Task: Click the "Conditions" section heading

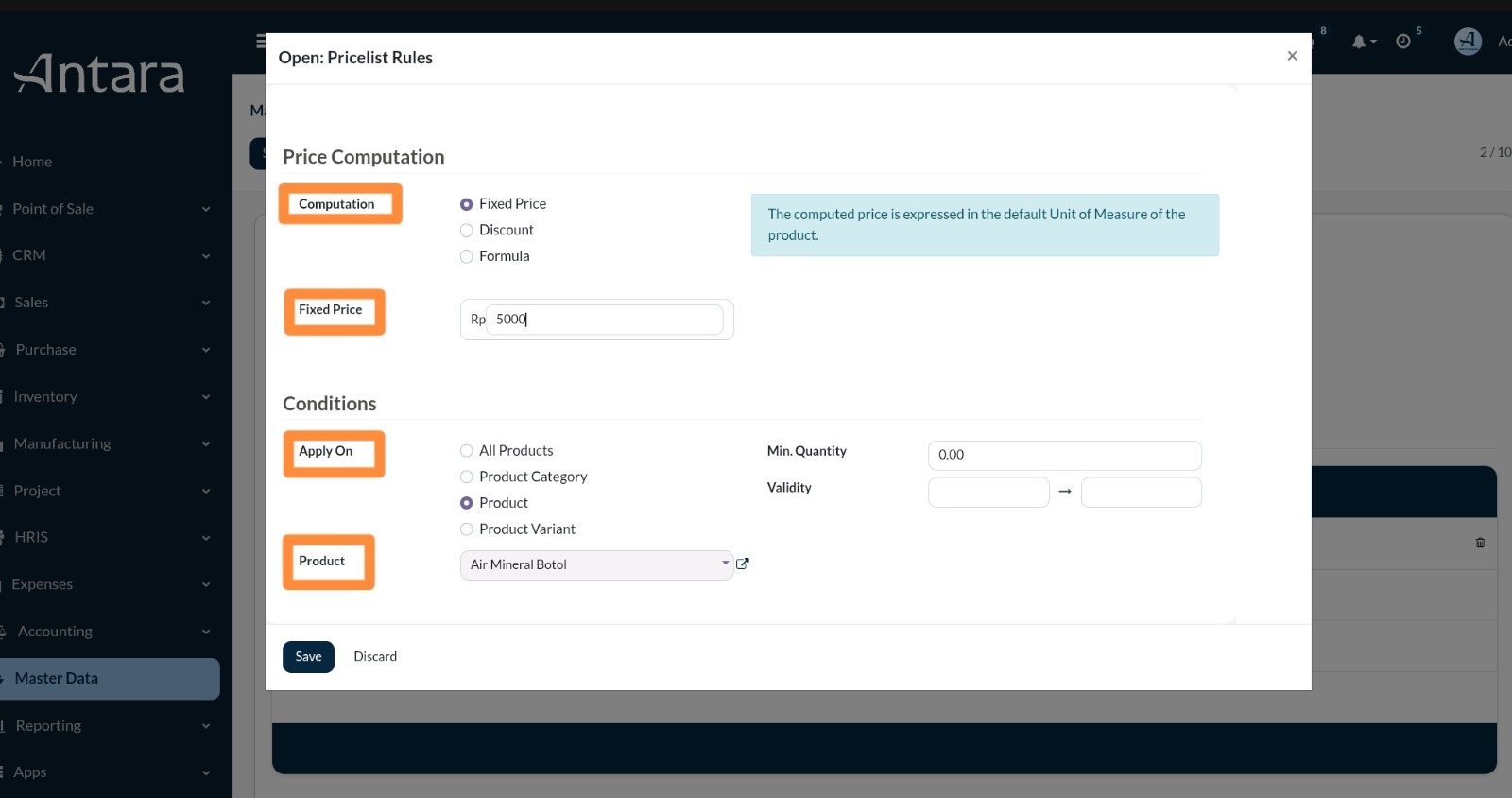Action: pos(330,404)
